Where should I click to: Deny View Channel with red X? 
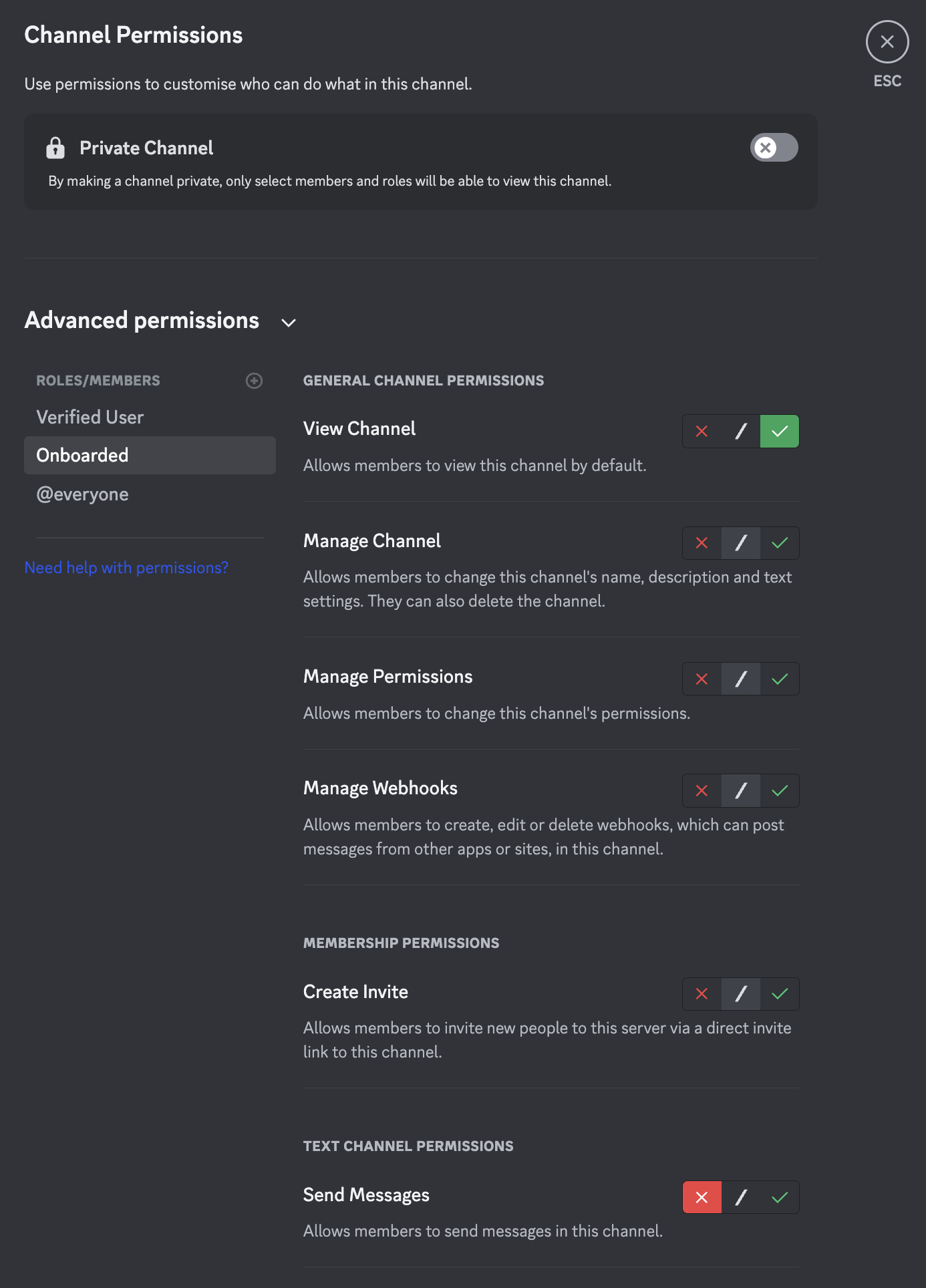click(x=702, y=432)
